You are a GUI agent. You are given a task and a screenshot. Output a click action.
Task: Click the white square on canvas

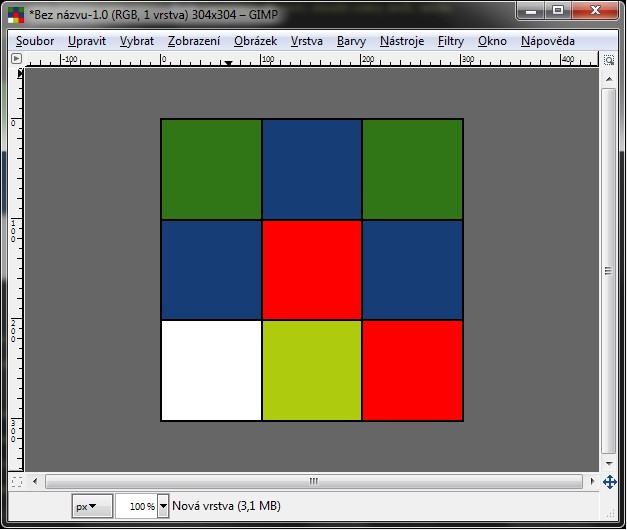pos(211,370)
